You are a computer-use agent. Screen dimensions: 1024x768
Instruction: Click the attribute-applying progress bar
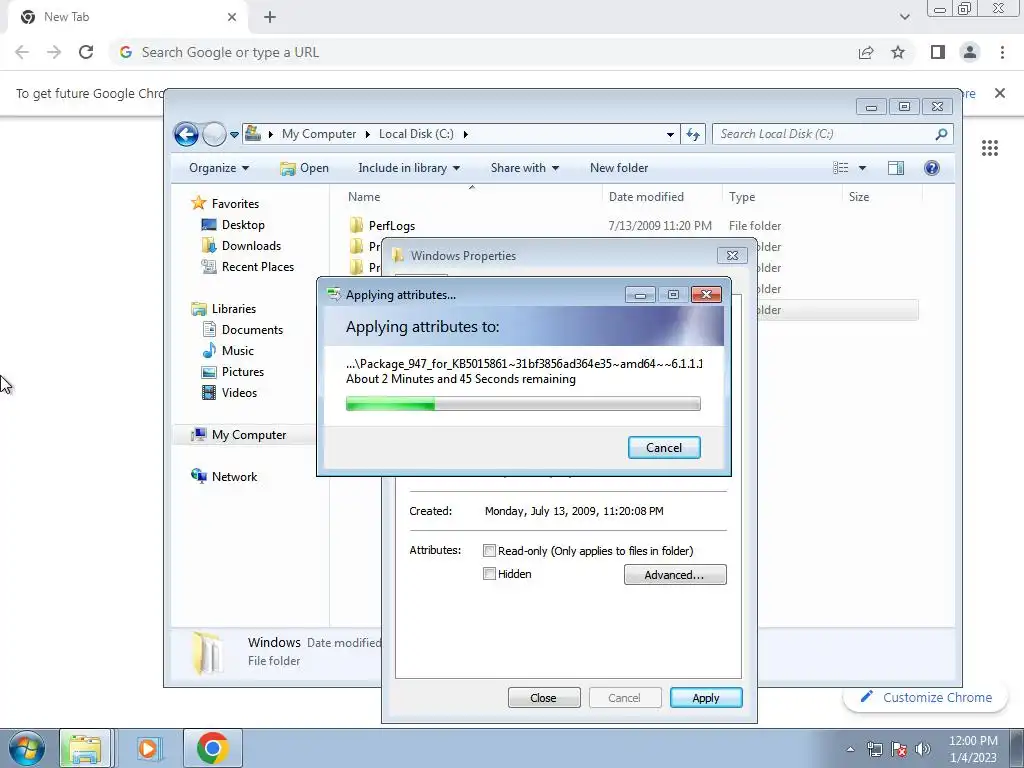[x=523, y=404]
